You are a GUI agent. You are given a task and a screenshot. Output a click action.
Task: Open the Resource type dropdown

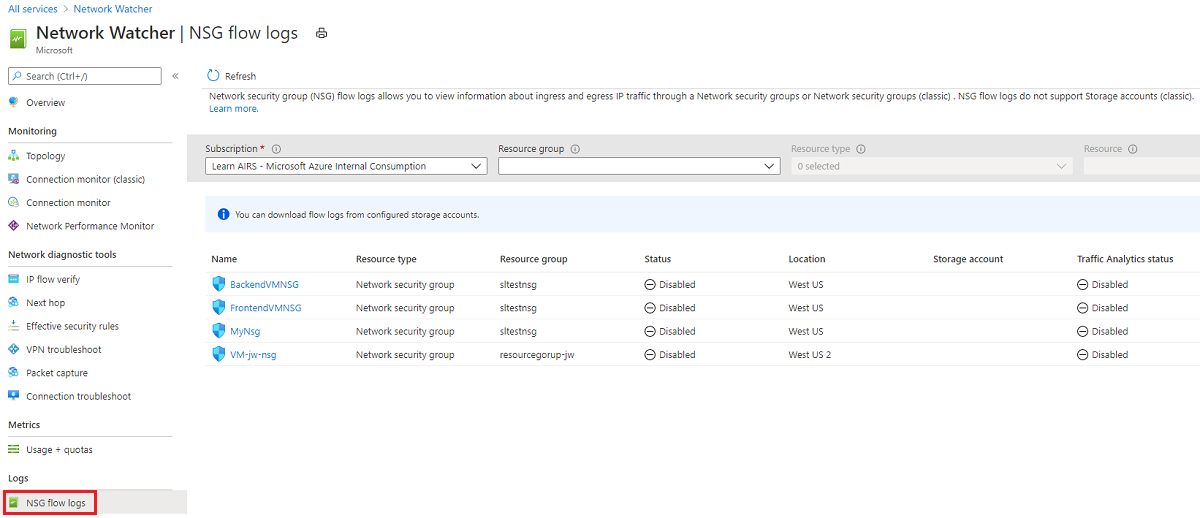(x=931, y=166)
